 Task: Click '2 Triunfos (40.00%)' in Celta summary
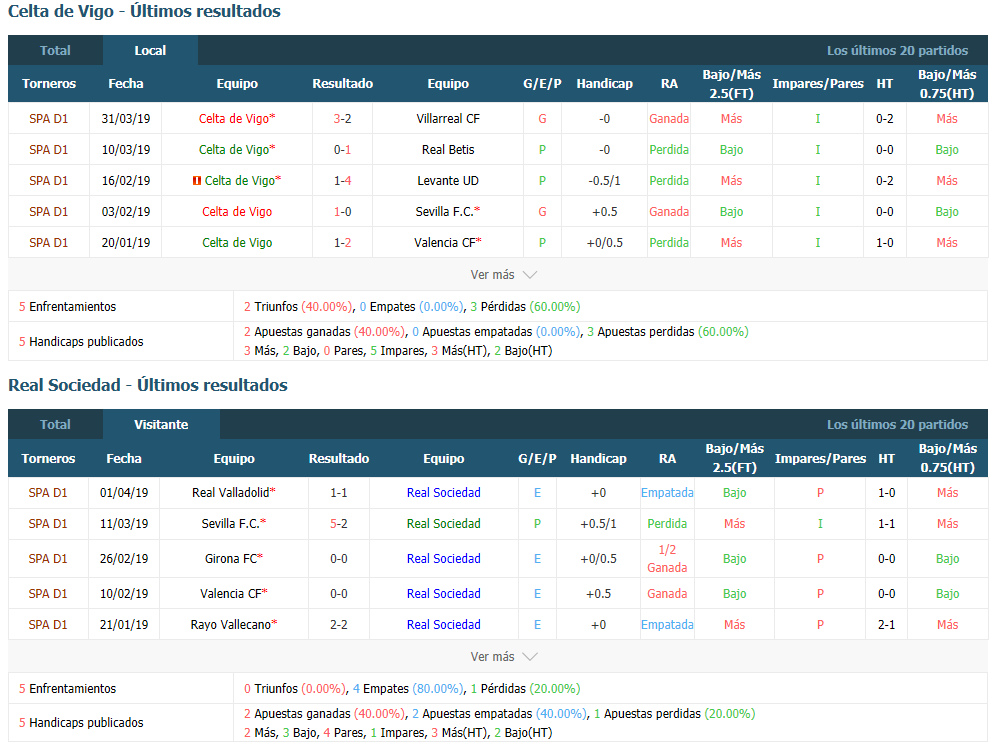[x=298, y=307]
